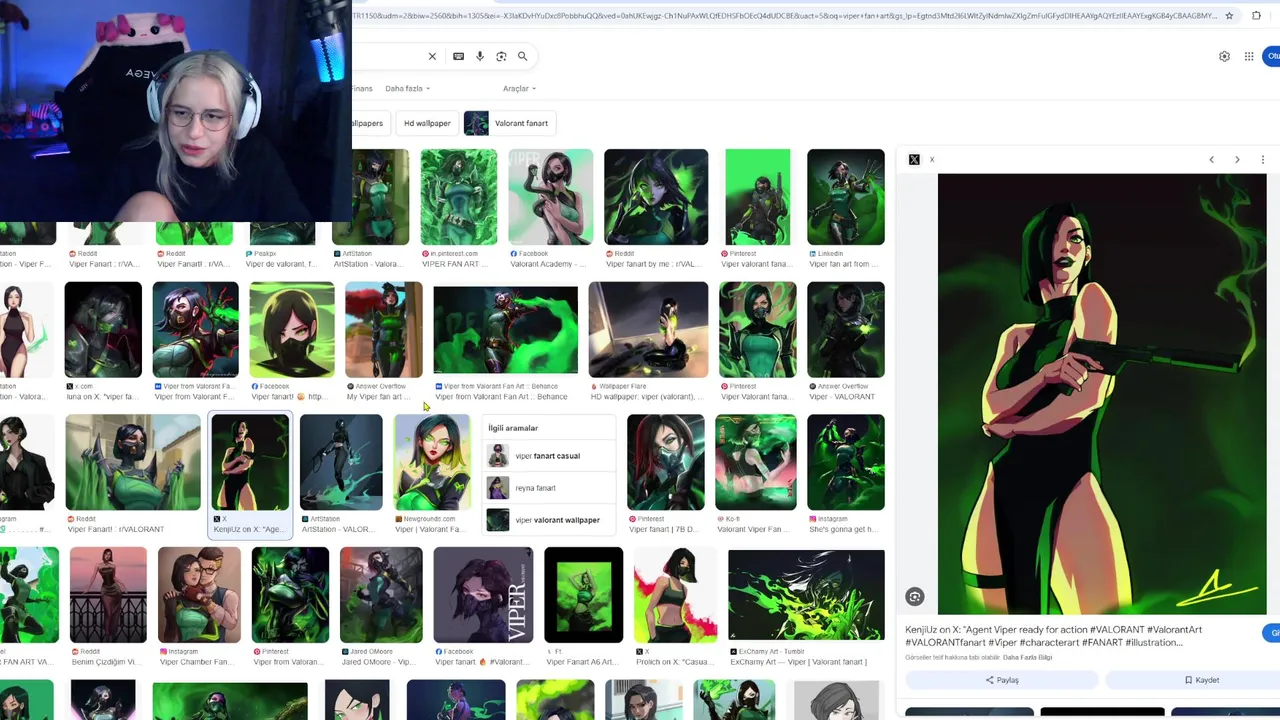Open the Facebook 'Valorant Academy' thumbnail
1280x720 pixels.
[550, 197]
